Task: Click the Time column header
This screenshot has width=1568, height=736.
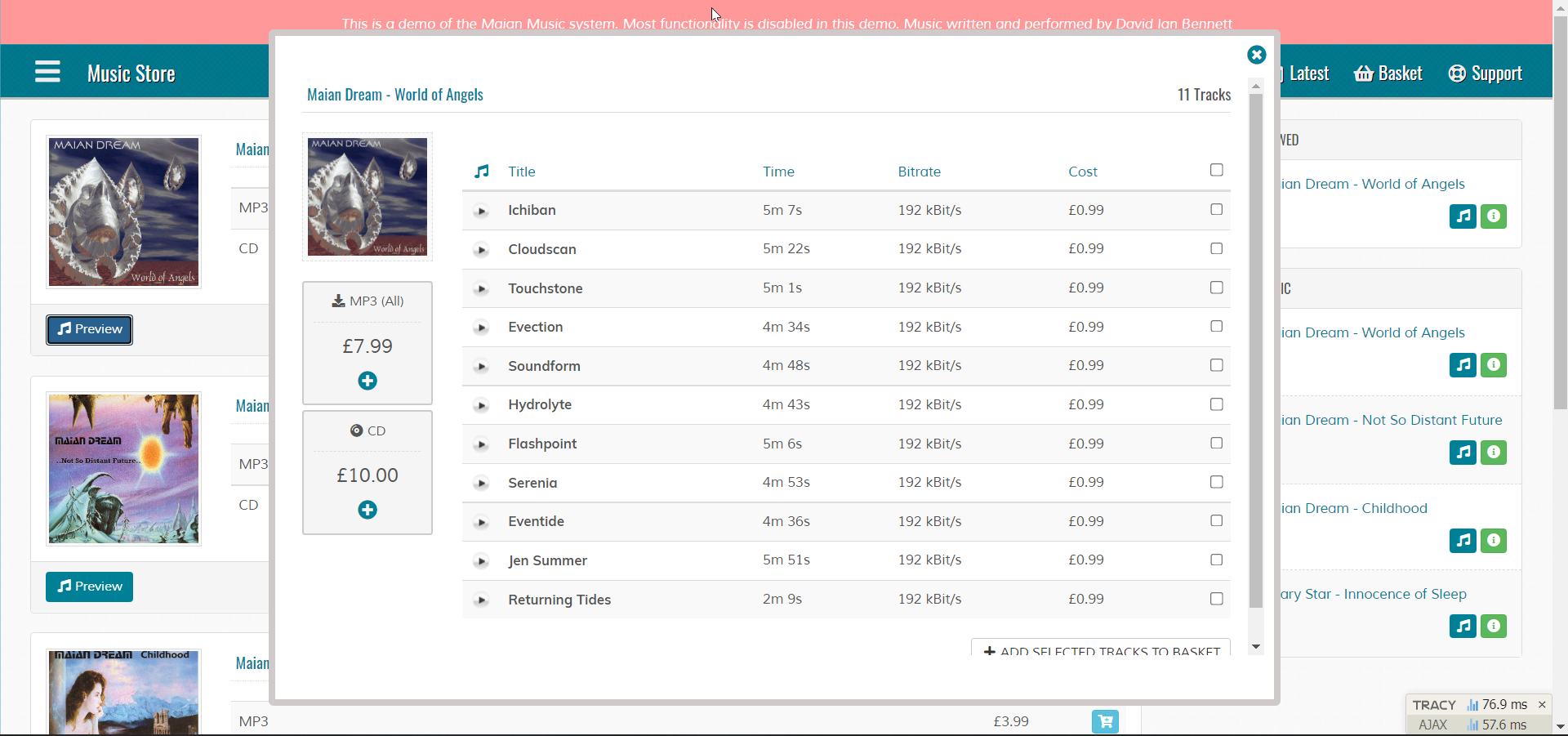Action: (x=778, y=172)
